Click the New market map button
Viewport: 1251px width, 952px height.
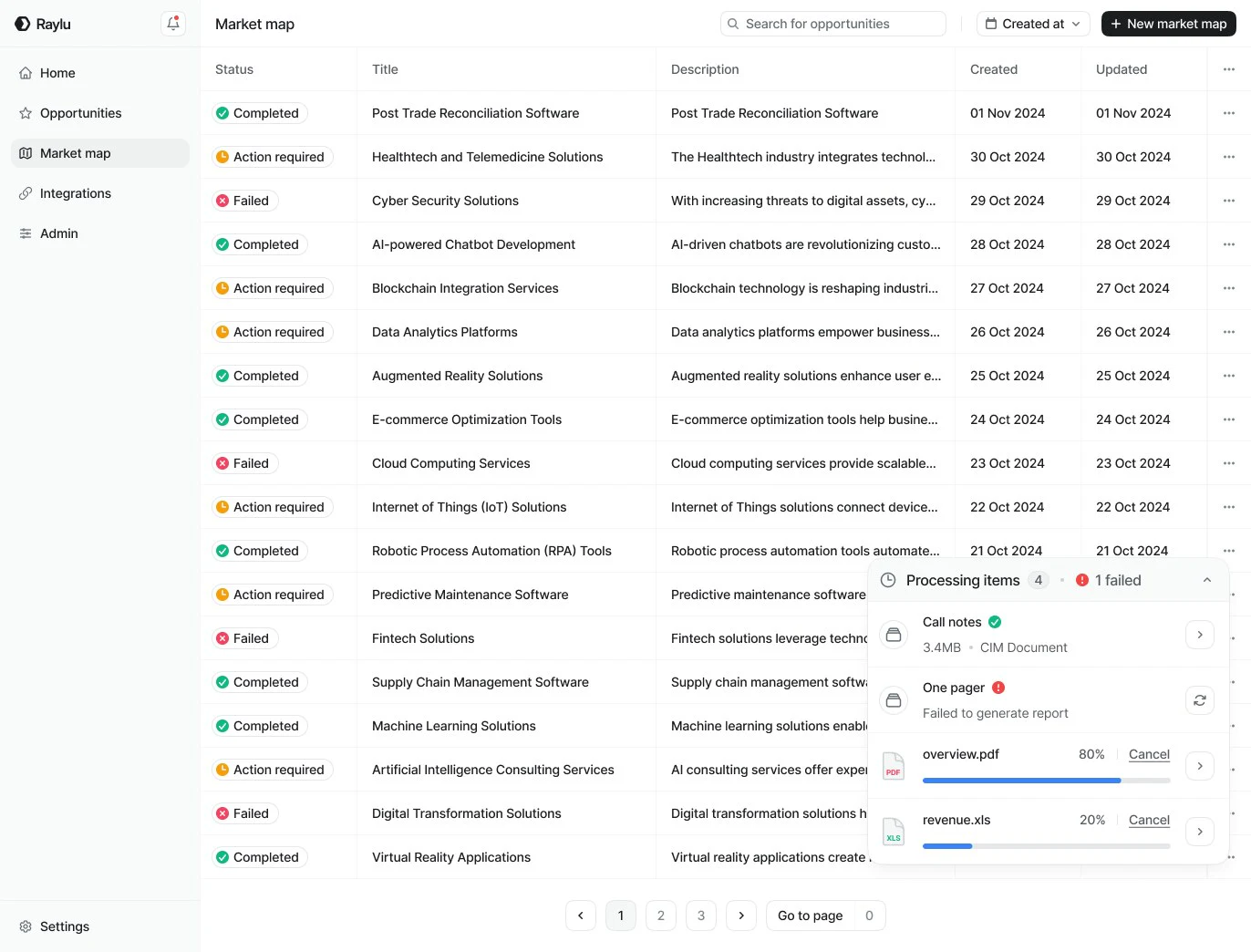coord(1169,24)
